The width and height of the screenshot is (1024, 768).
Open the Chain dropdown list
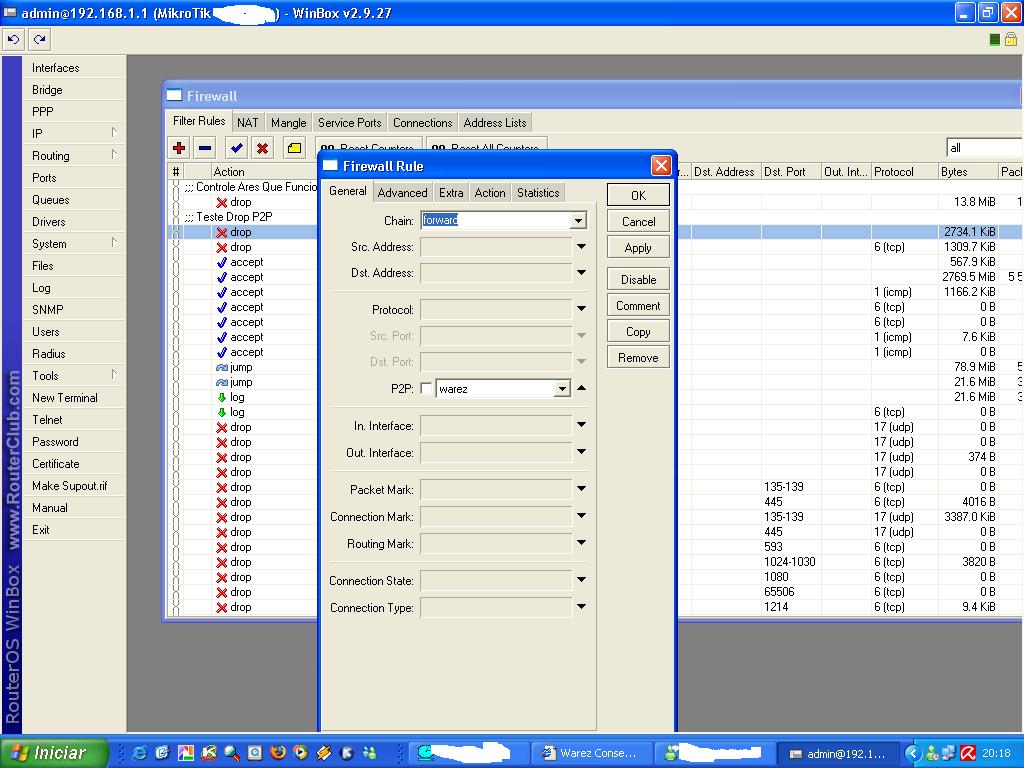[578, 221]
